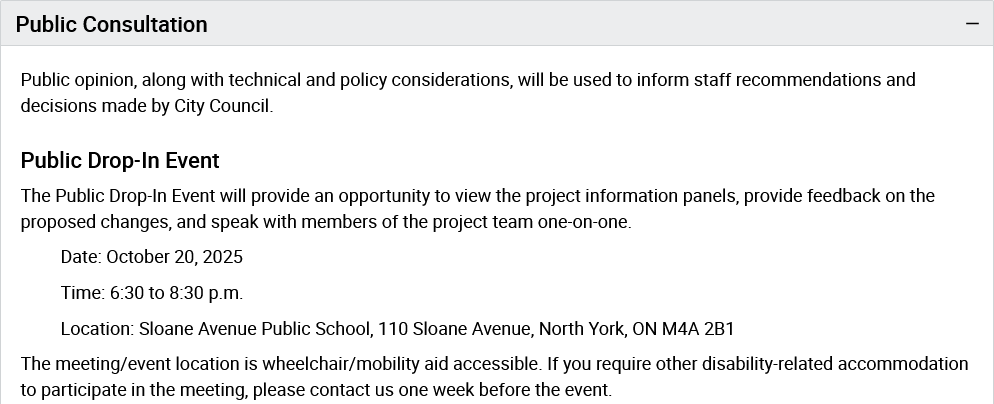
Task: Click the Sloane Avenue Public School name
Action: tap(256, 329)
